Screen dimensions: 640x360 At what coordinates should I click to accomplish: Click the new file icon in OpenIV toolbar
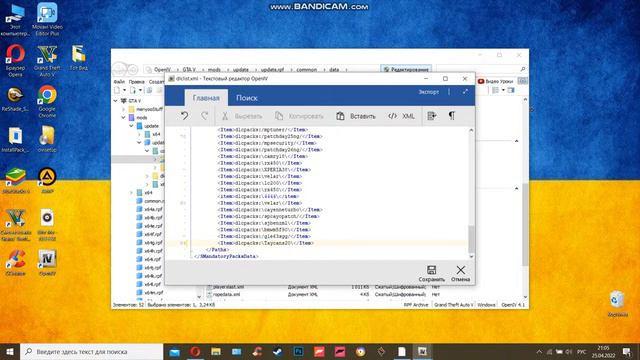(117, 90)
